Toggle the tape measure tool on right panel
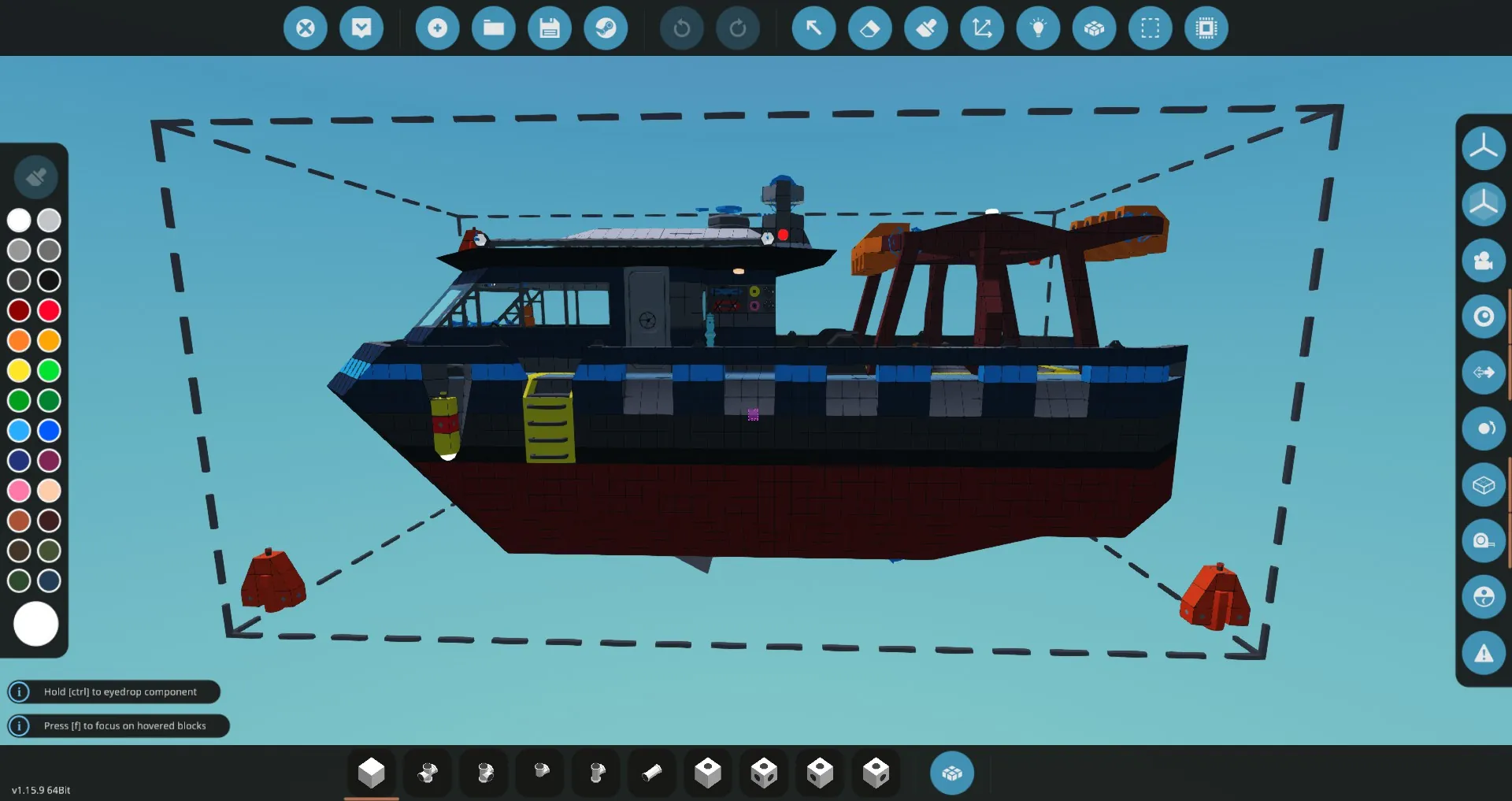This screenshot has width=1512, height=801. pos(1484,541)
